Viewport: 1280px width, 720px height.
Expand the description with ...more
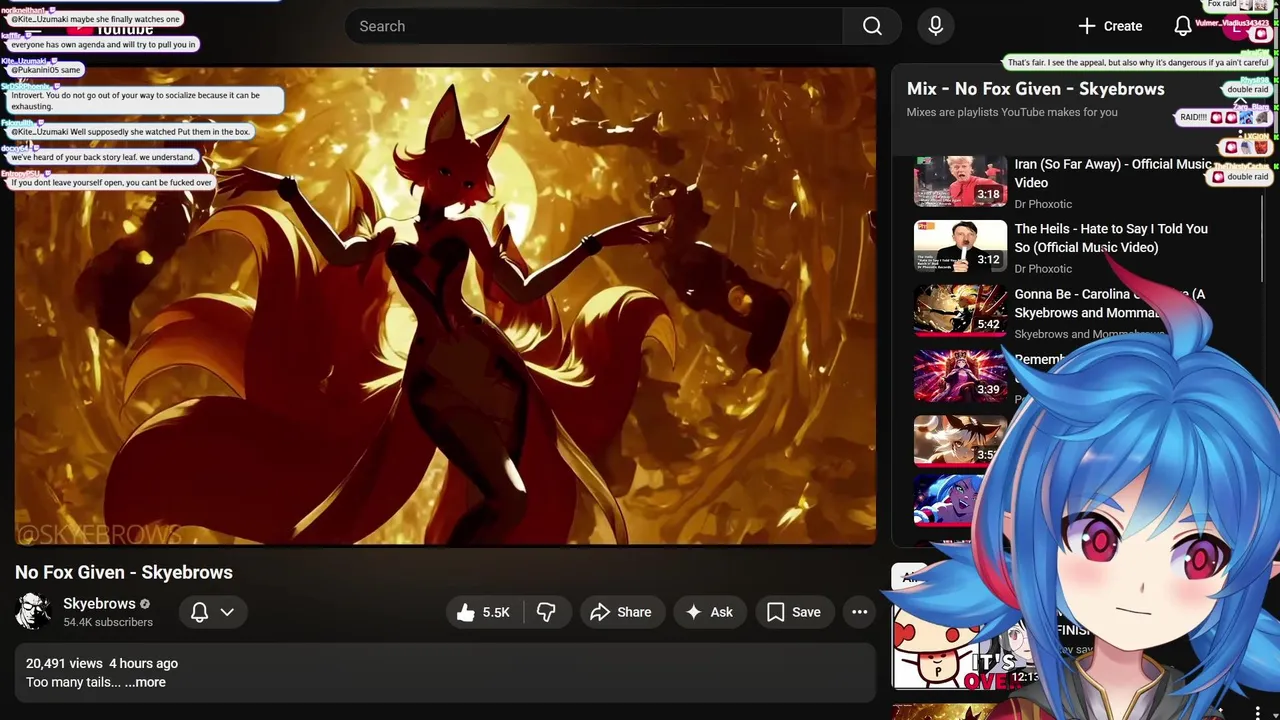pos(145,682)
